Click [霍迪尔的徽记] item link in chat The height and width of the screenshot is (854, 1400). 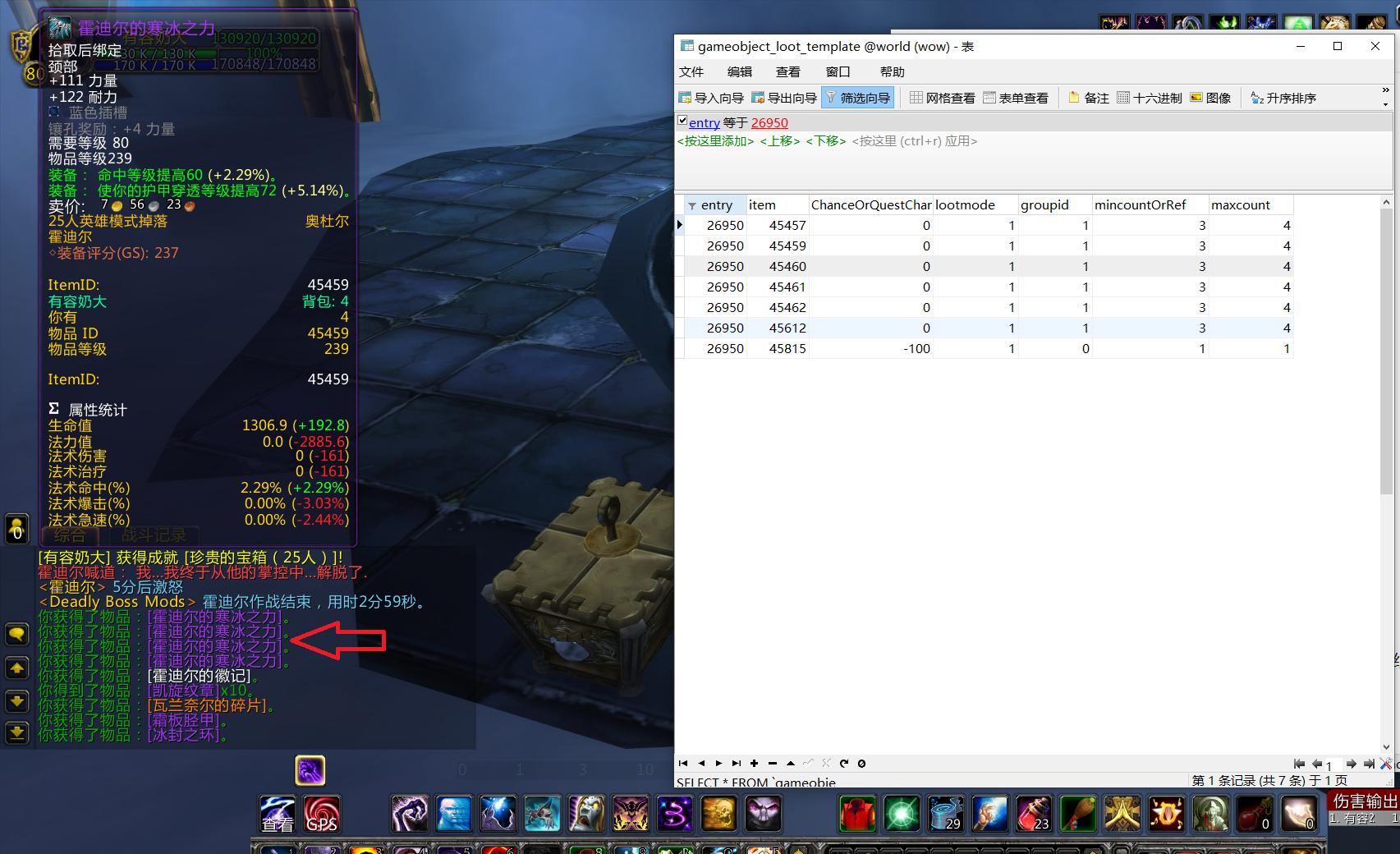[200, 676]
